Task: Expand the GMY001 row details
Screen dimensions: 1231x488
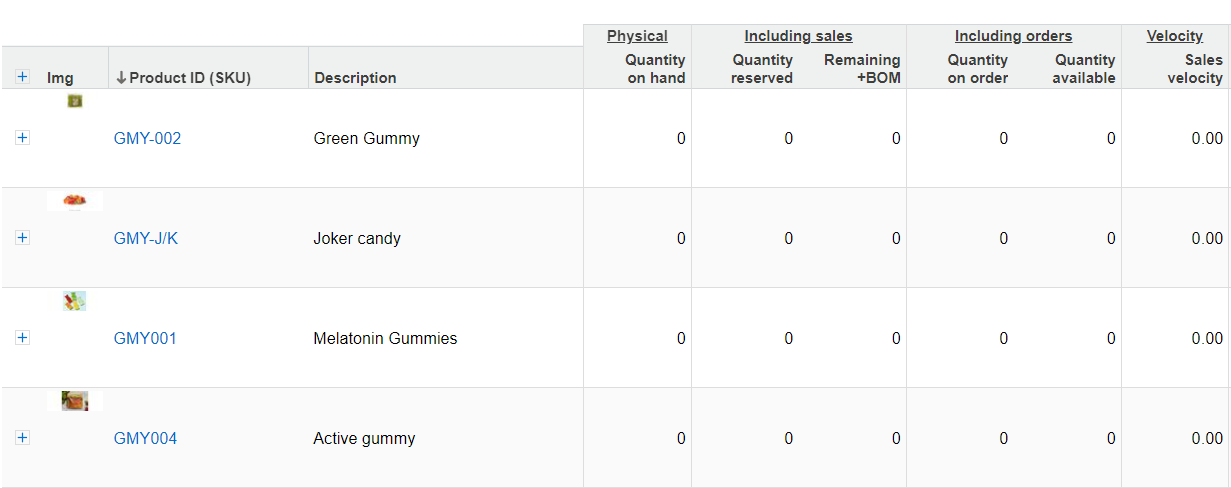Action: (x=22, y=338)
